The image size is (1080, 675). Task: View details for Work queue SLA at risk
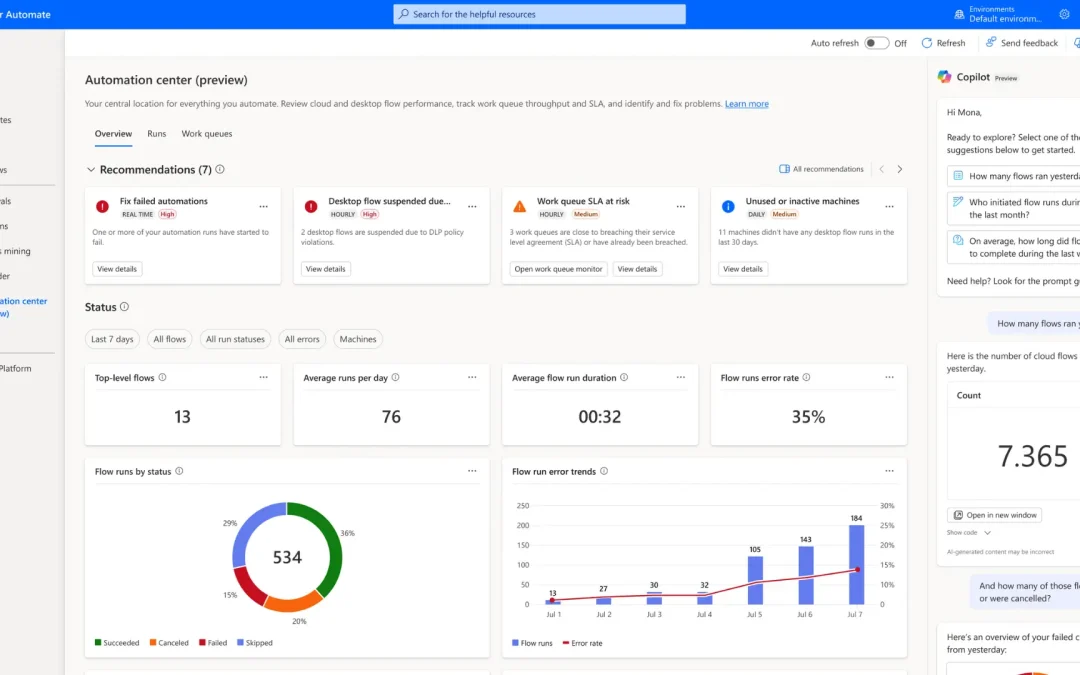click(637, 269)
